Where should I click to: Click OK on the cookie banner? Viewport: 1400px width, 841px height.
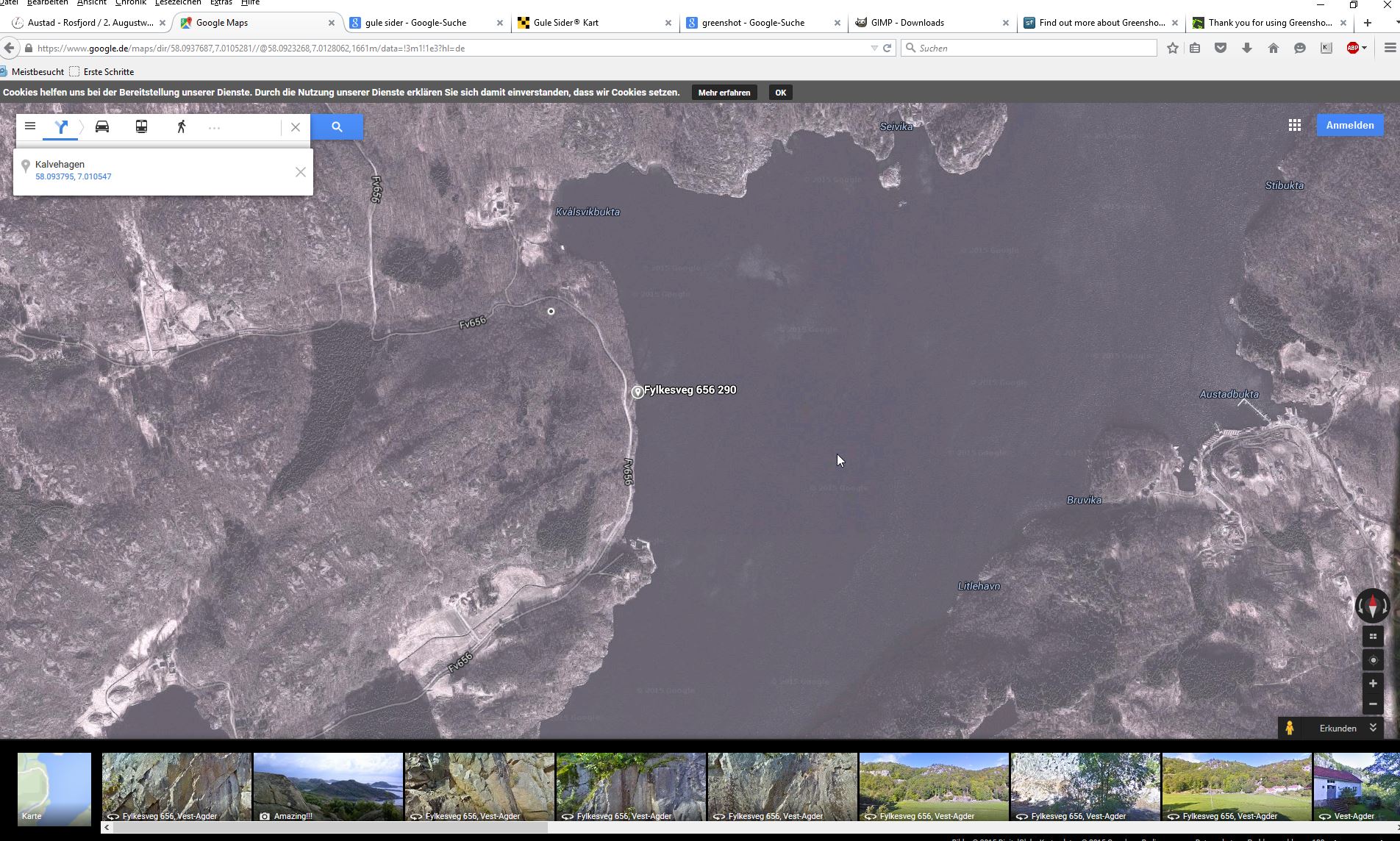tap(780, 93)
